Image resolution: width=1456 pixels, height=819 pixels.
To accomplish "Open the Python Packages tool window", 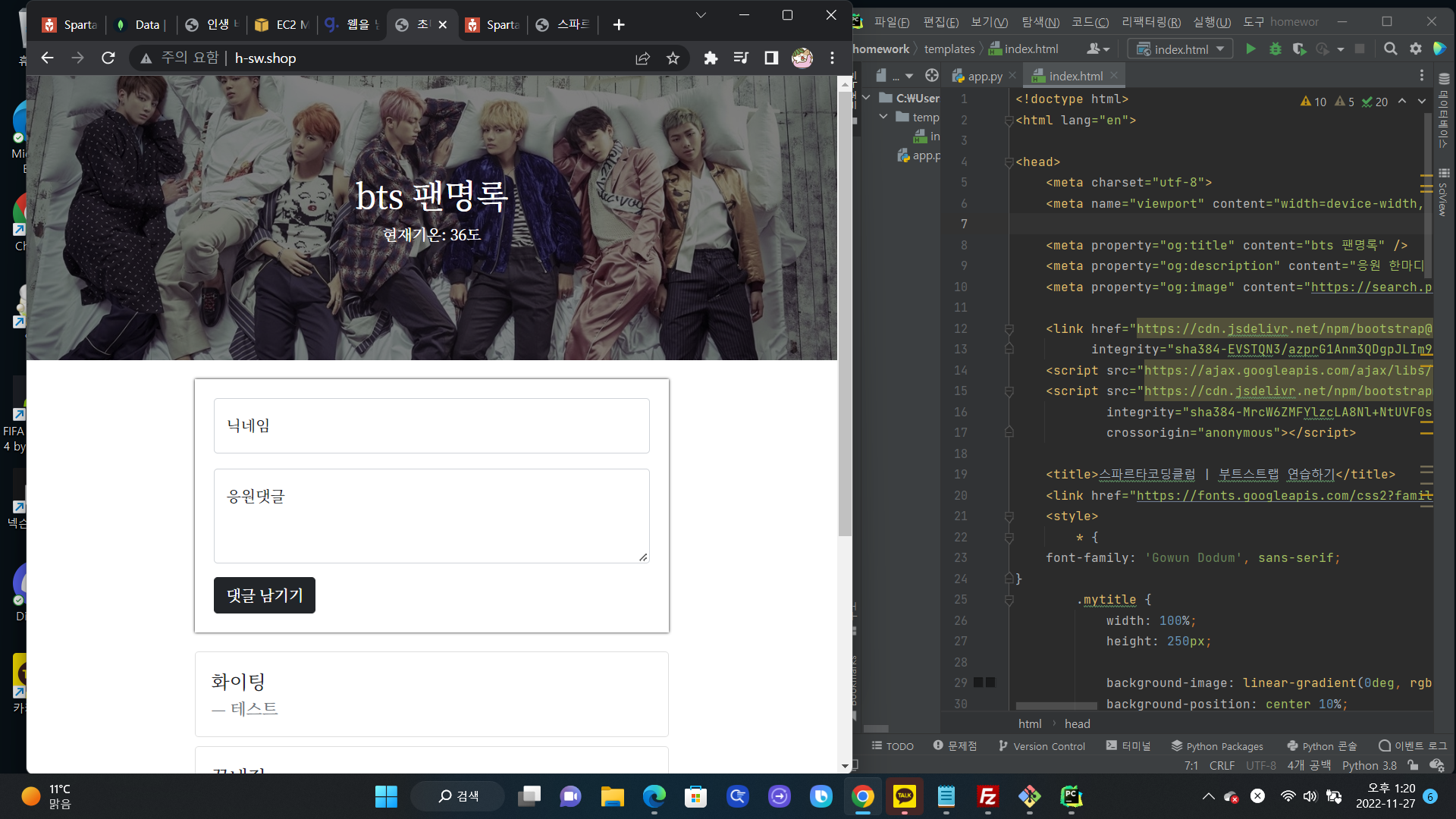I will click(x=1217, y=746).
